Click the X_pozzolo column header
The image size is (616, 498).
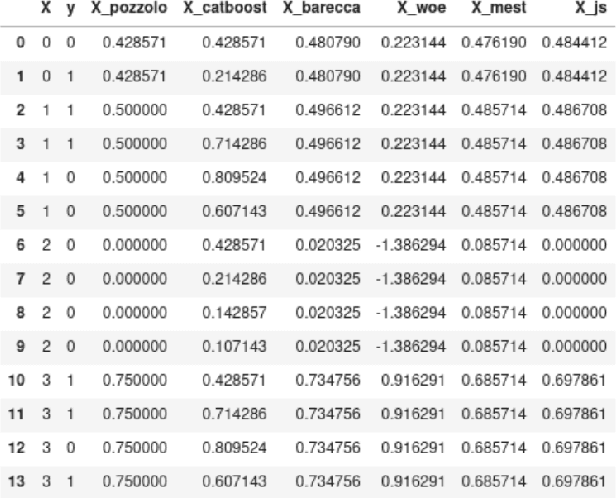(x=129, y=8)
